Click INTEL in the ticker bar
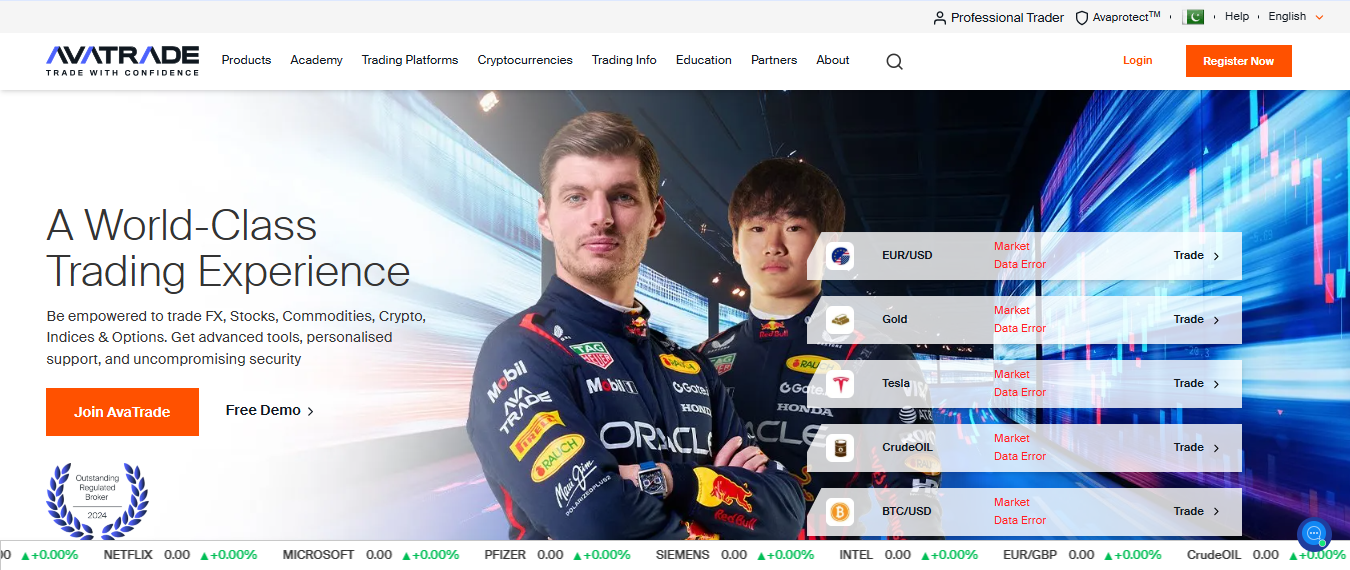The width and height of the screenshot is (1350, 570). [856, 555]
